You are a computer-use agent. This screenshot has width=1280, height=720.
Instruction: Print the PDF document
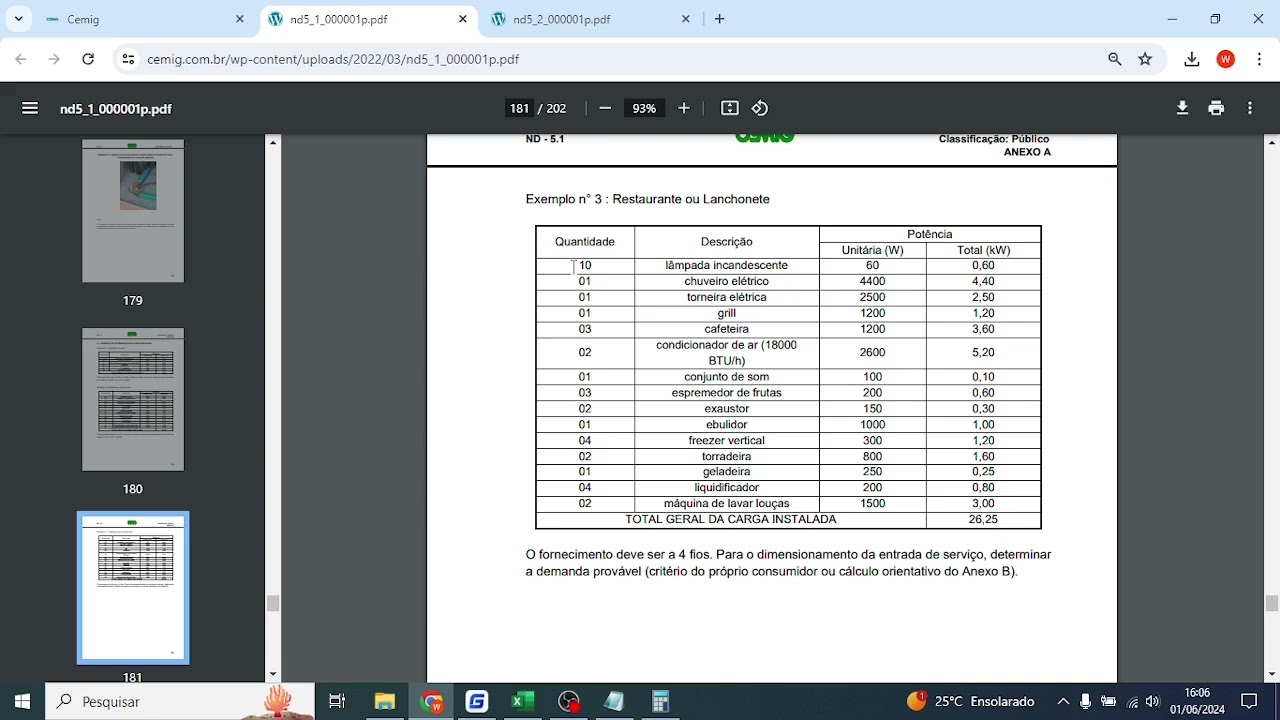coord(1216,108)
